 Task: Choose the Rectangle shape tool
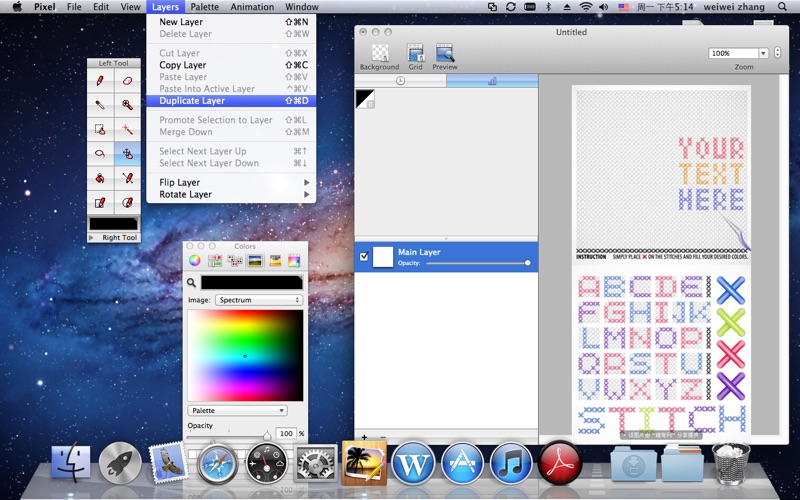tap(101, 203)
